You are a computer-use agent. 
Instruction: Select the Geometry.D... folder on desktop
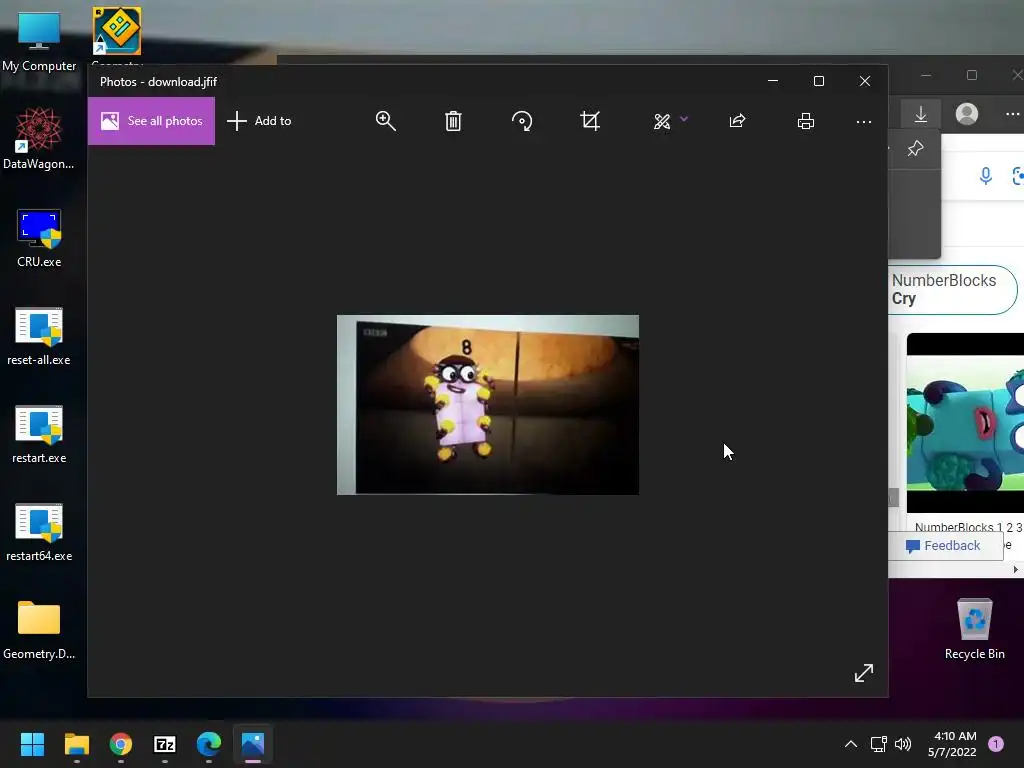39,630
